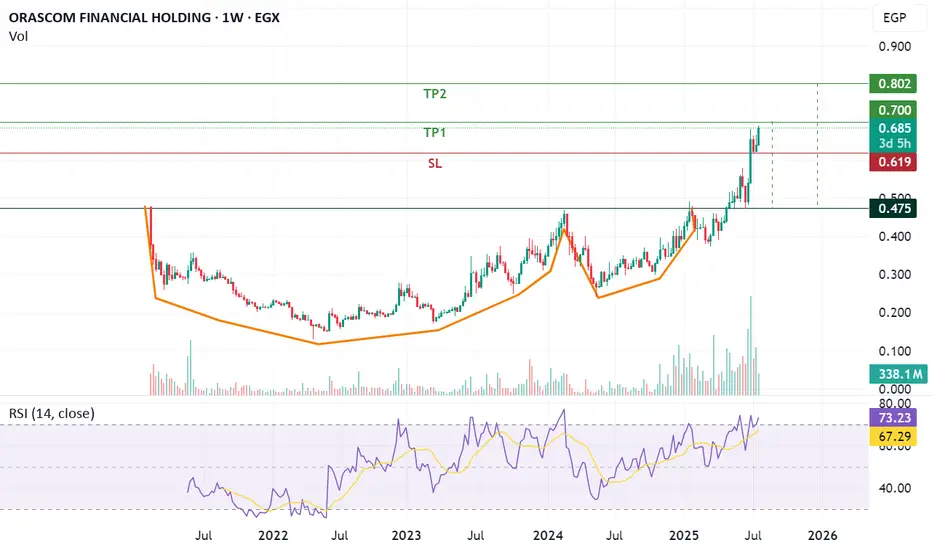
Task: Select the 0.700 green price label
Action: (893, 110)
